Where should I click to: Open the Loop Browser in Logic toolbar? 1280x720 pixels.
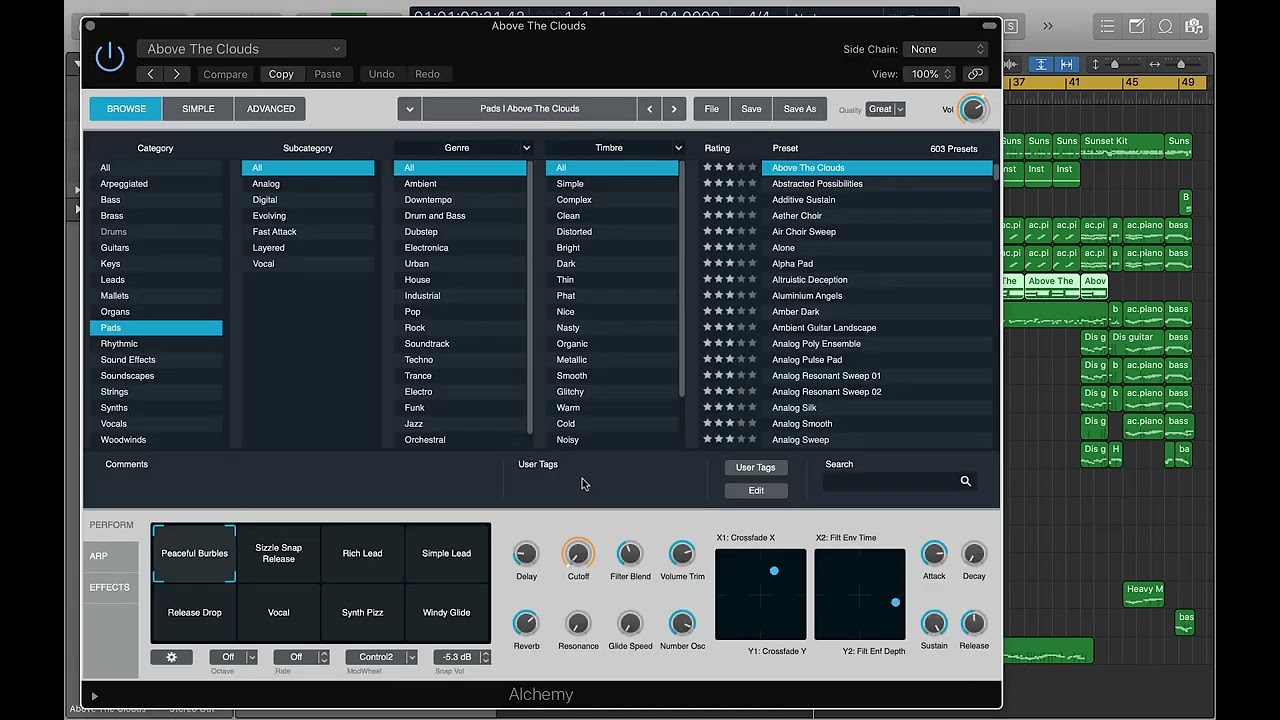1166,27
